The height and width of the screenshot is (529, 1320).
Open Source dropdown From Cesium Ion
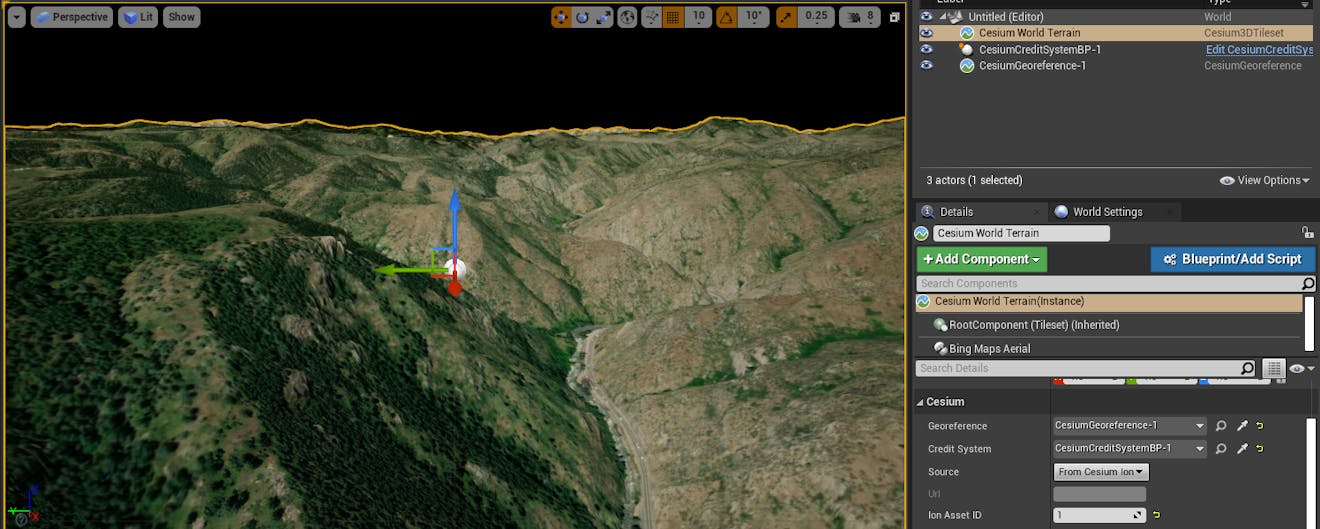coord(1101,472)
